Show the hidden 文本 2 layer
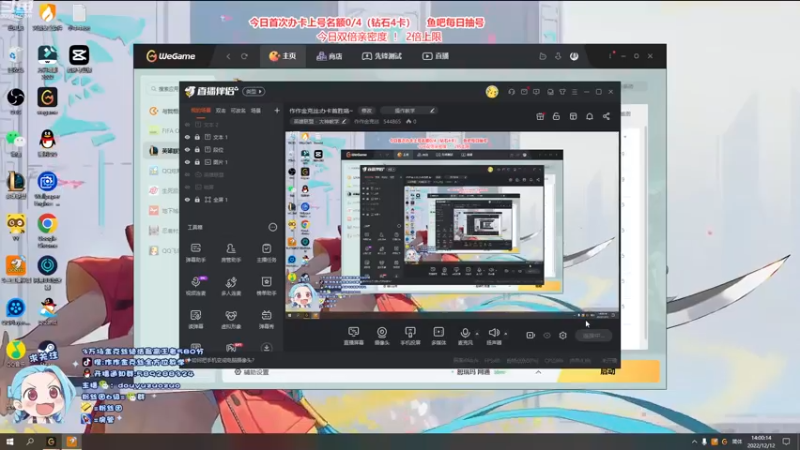The image size is (800, 450). [187, 124]
